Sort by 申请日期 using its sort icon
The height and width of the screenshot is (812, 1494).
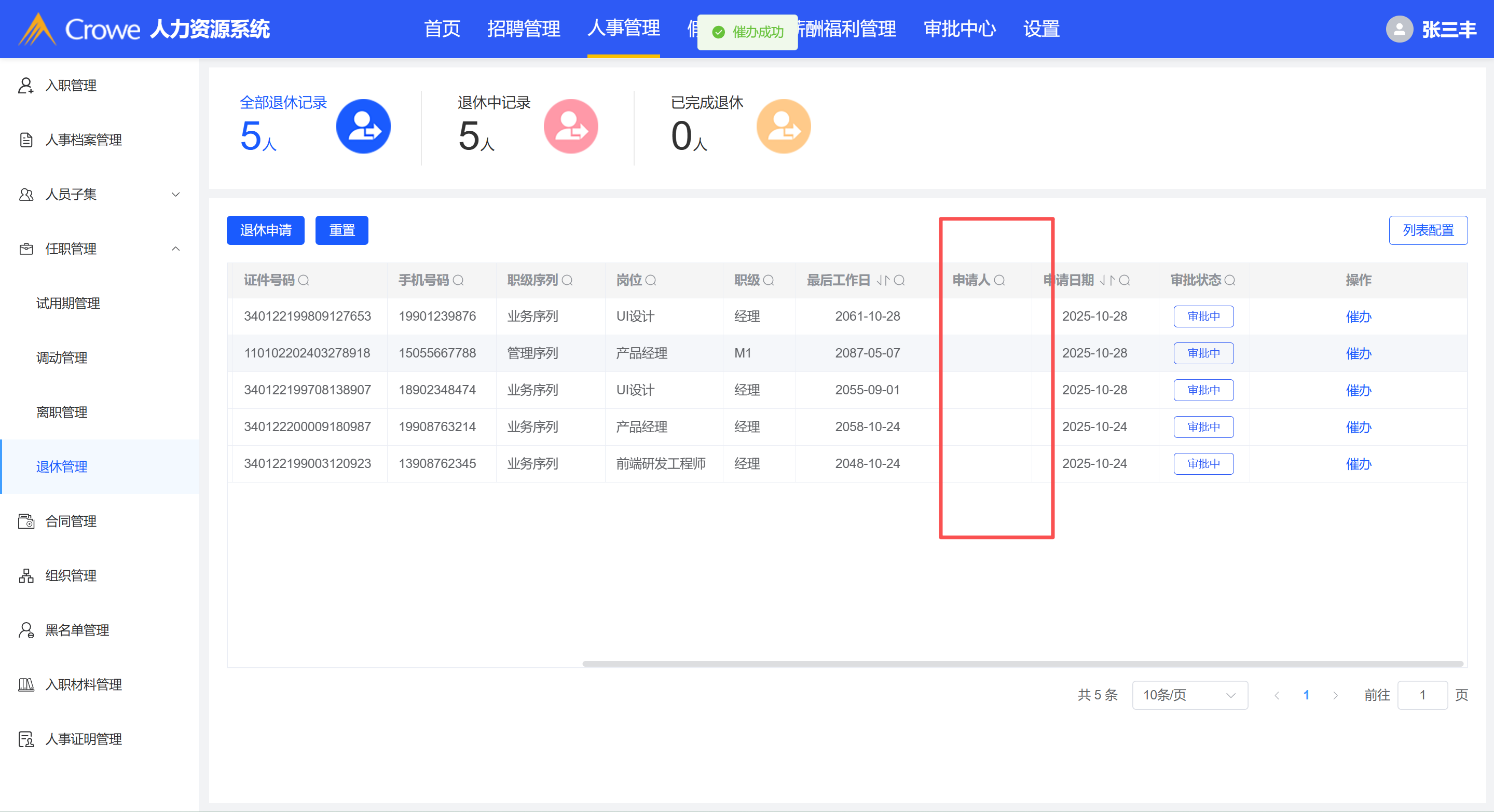coord(1108,281)
